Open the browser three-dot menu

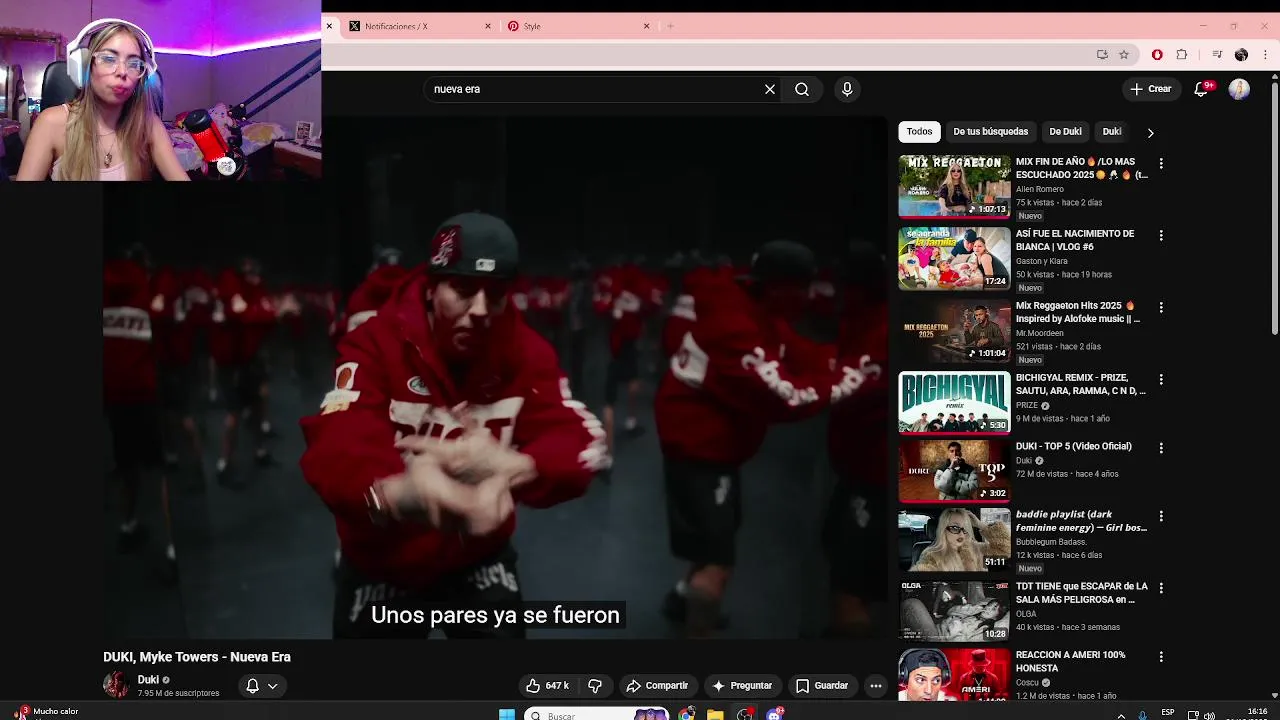pos(1266,54)
